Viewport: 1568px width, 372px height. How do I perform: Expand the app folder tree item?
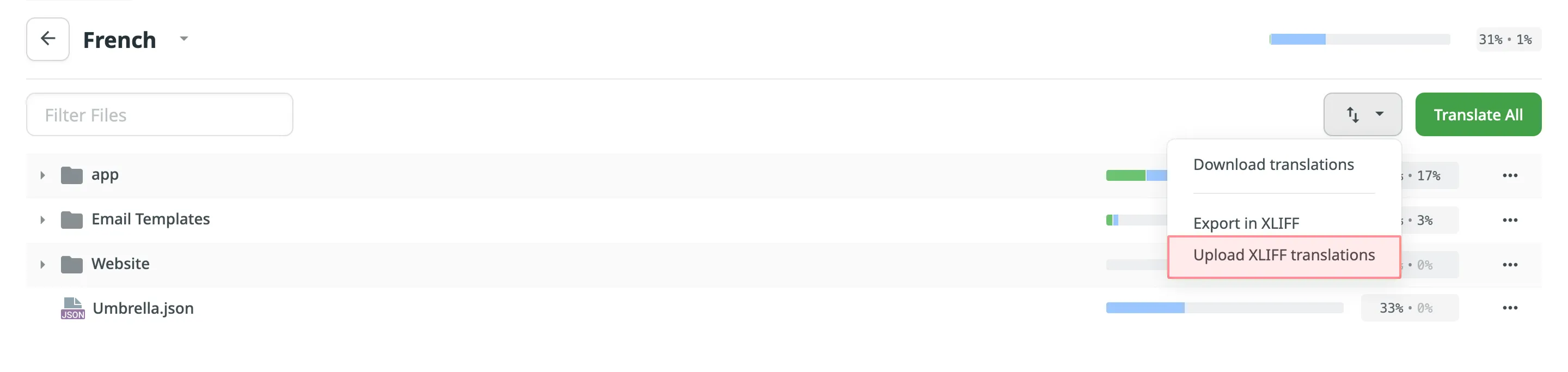tap(42, 175)
